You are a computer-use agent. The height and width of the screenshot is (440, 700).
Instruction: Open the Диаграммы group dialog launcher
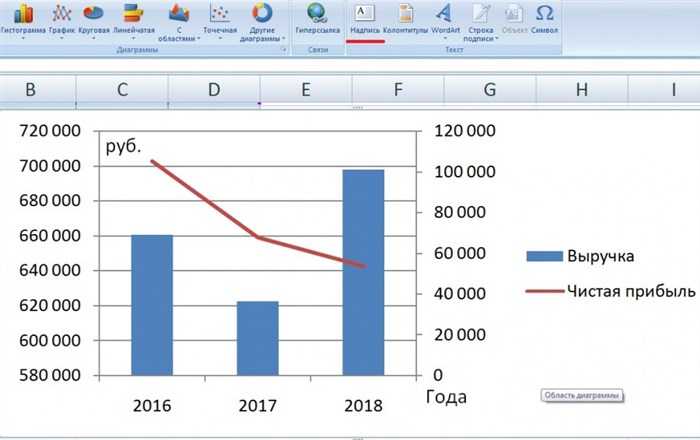(x=284, y=50)
